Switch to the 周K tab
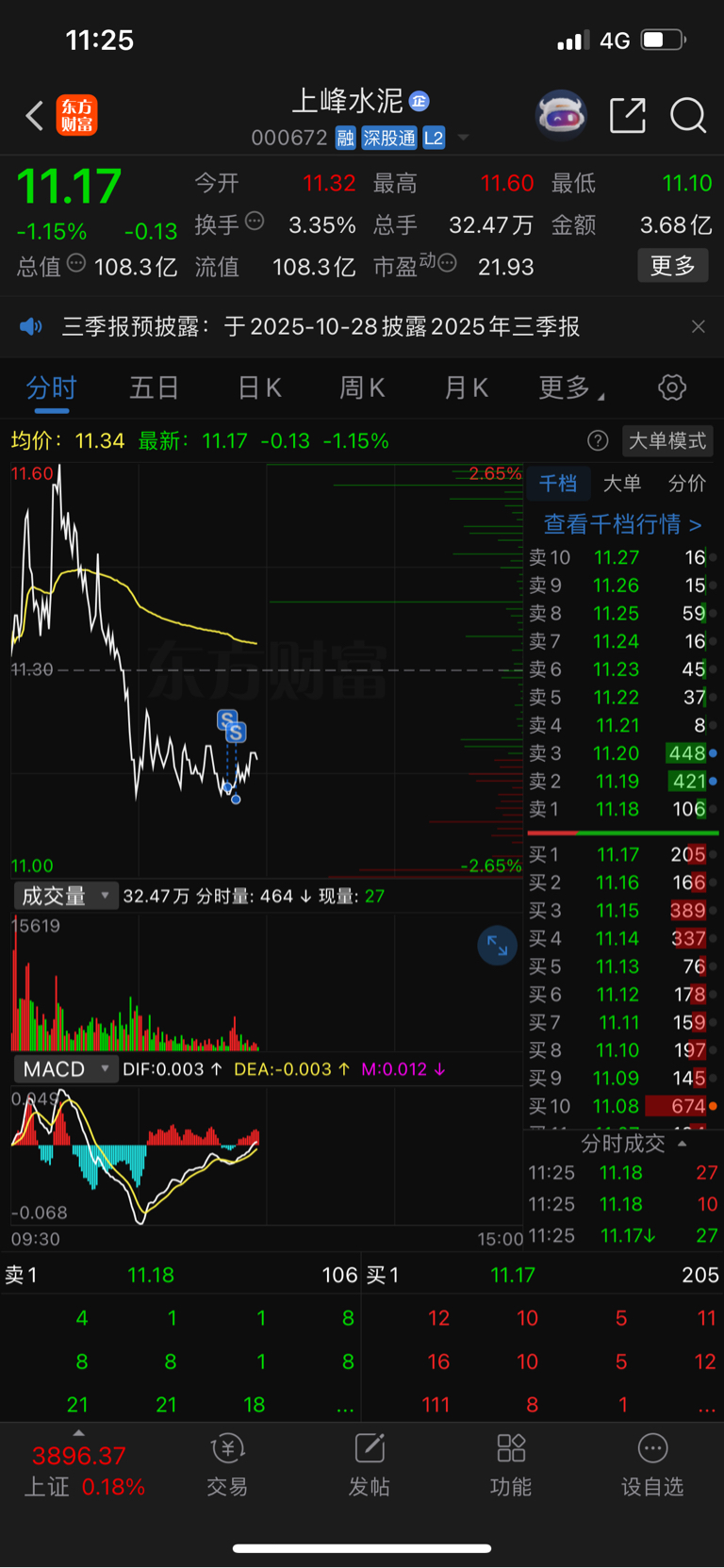This screenshot has height=1568, width=724. (x=362, y=388)
